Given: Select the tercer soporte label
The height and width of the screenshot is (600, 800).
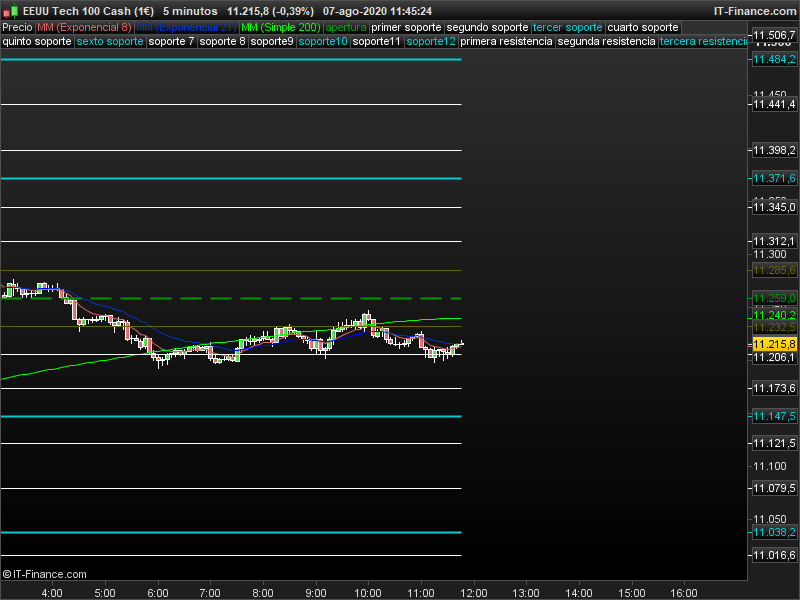Looking at the screenshot, I should 568,27.
